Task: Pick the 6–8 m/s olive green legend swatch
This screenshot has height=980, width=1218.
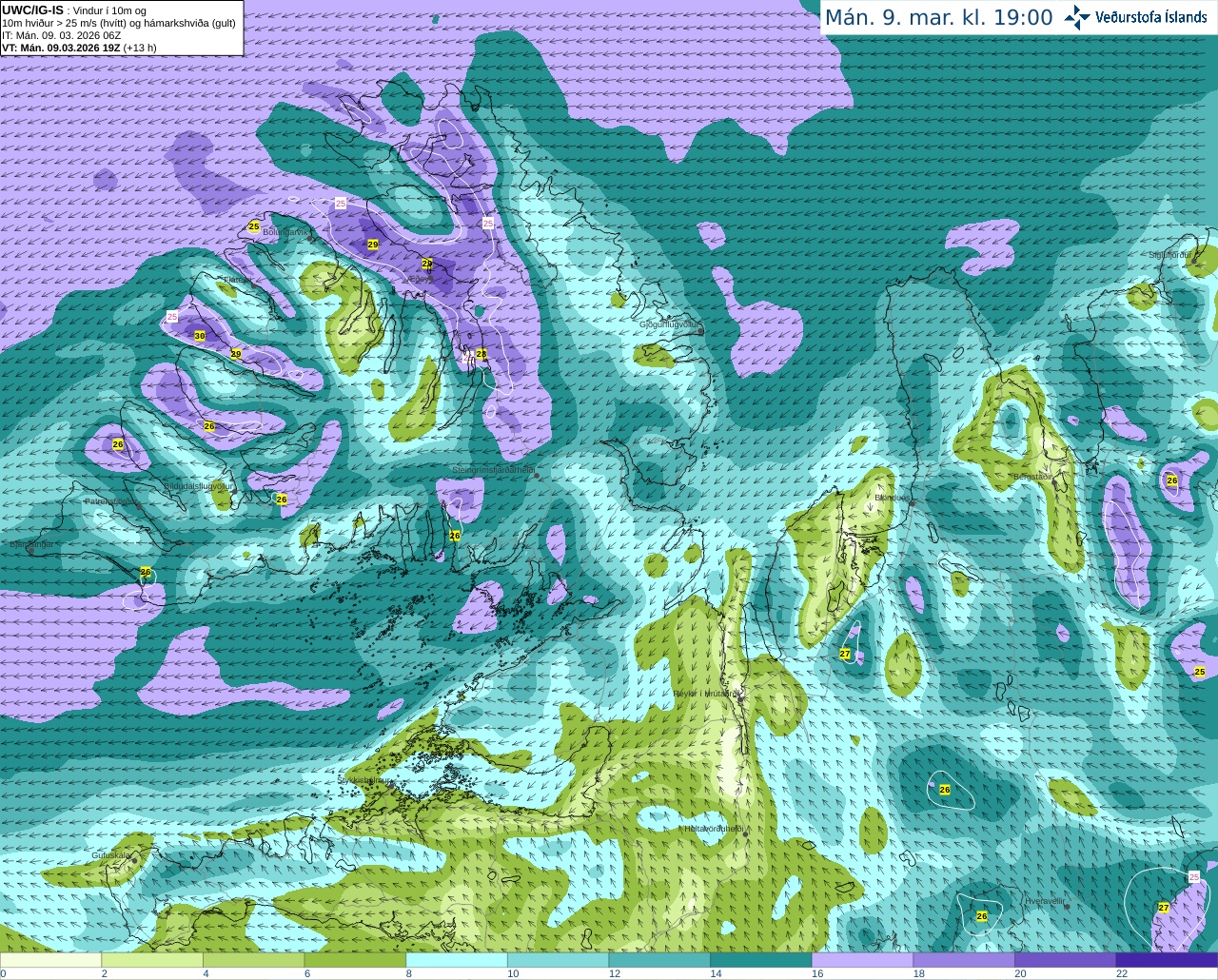Action: coord(355,960)
